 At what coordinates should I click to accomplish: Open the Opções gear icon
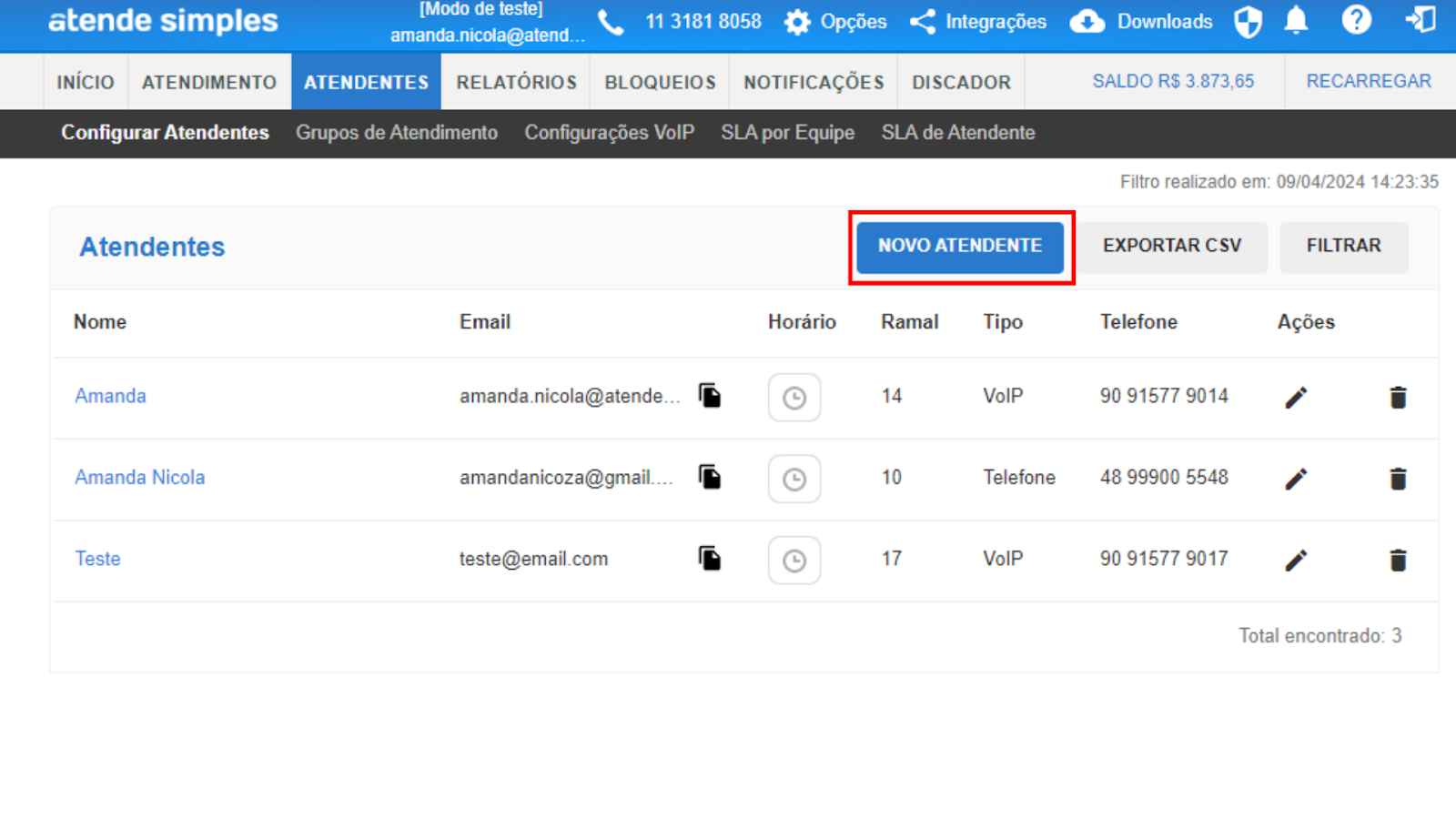pos(797,22)
